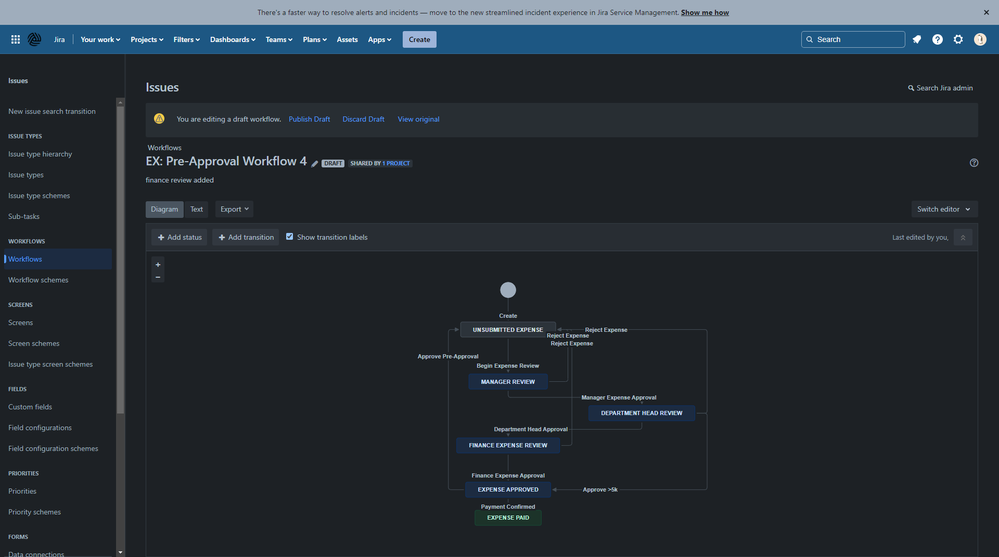Open Dashboards dropdown

[233, 40]
